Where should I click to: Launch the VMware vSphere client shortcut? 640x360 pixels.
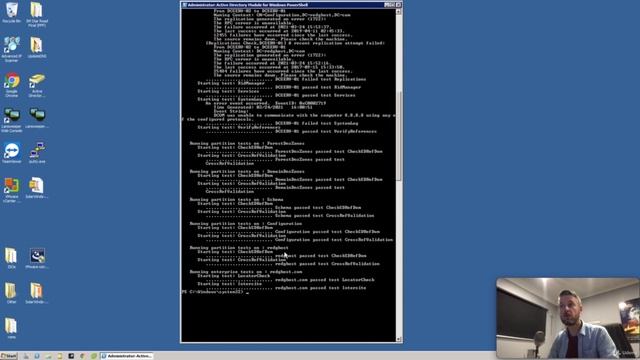tap(37, 258)
